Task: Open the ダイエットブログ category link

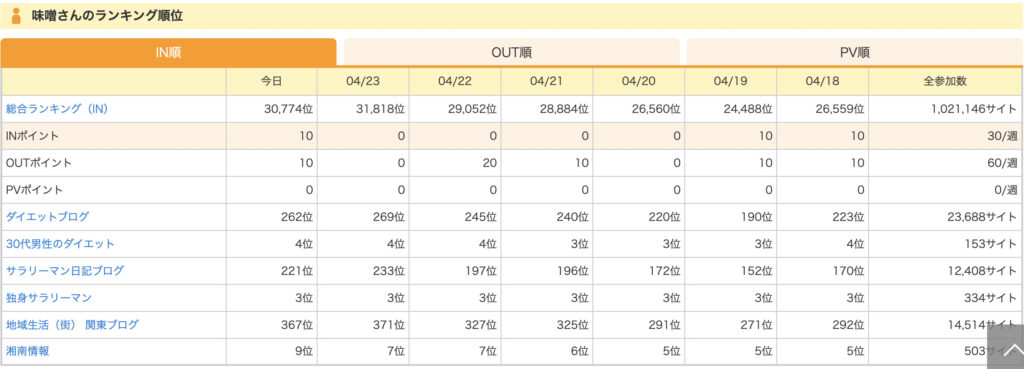Action: point(47,216)
